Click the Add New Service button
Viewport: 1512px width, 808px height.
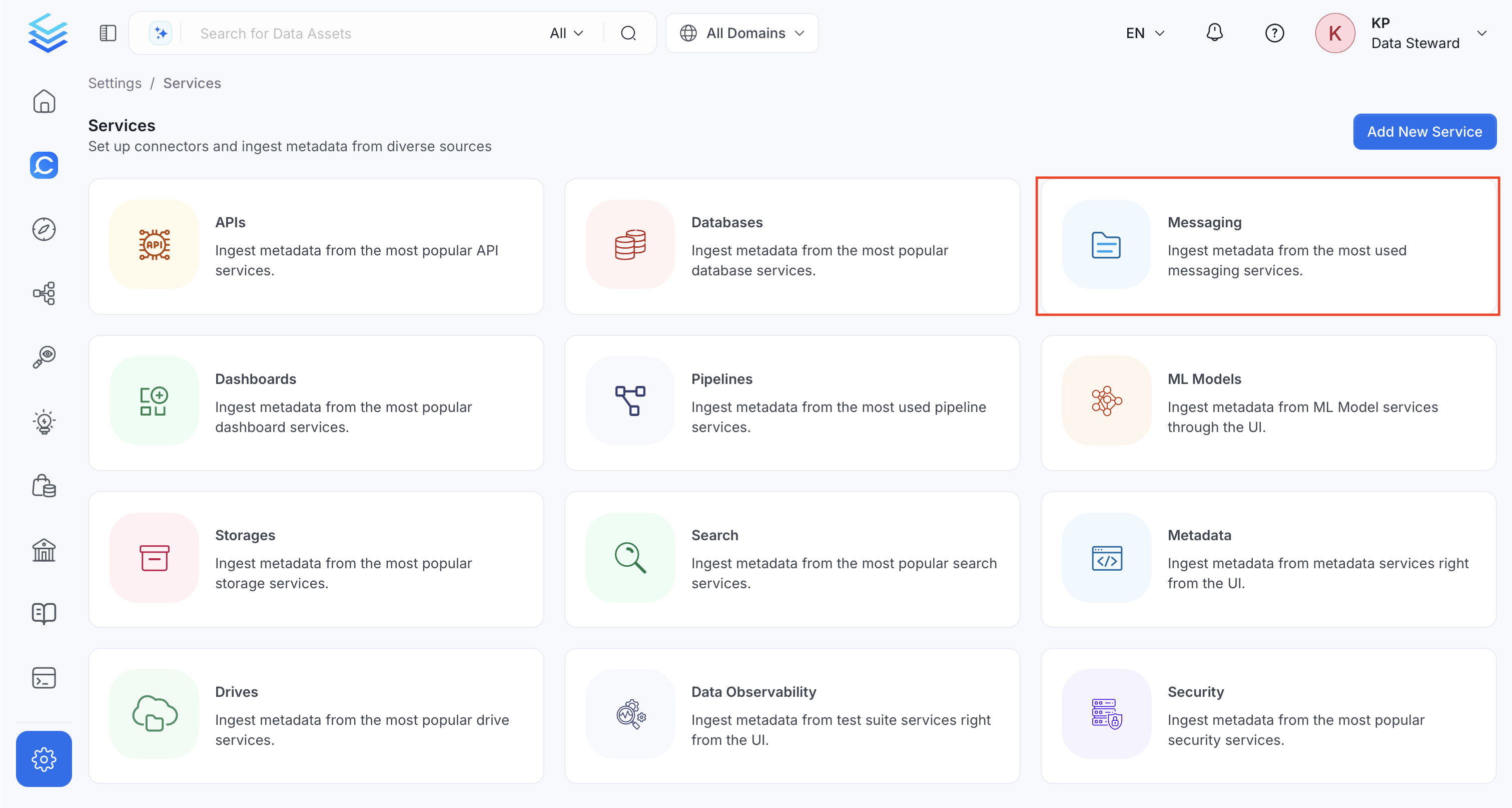1424,132
